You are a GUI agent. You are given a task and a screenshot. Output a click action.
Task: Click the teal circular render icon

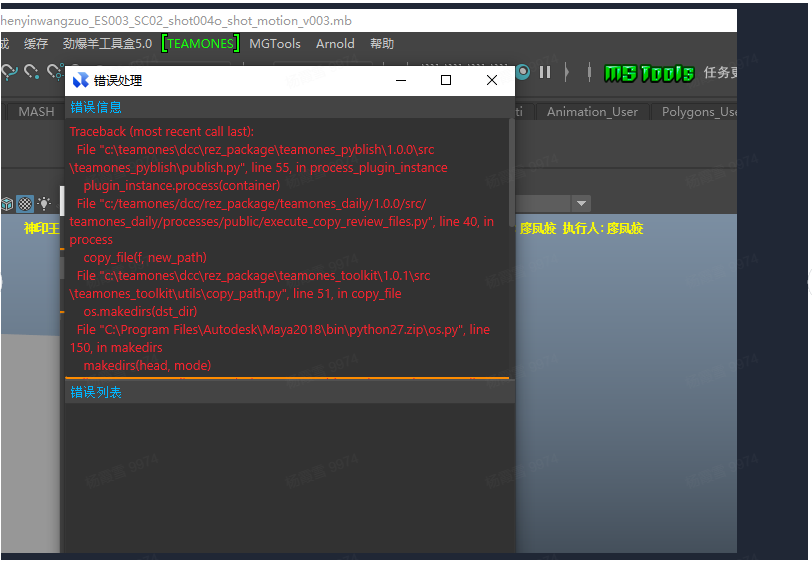click(523, 72)
